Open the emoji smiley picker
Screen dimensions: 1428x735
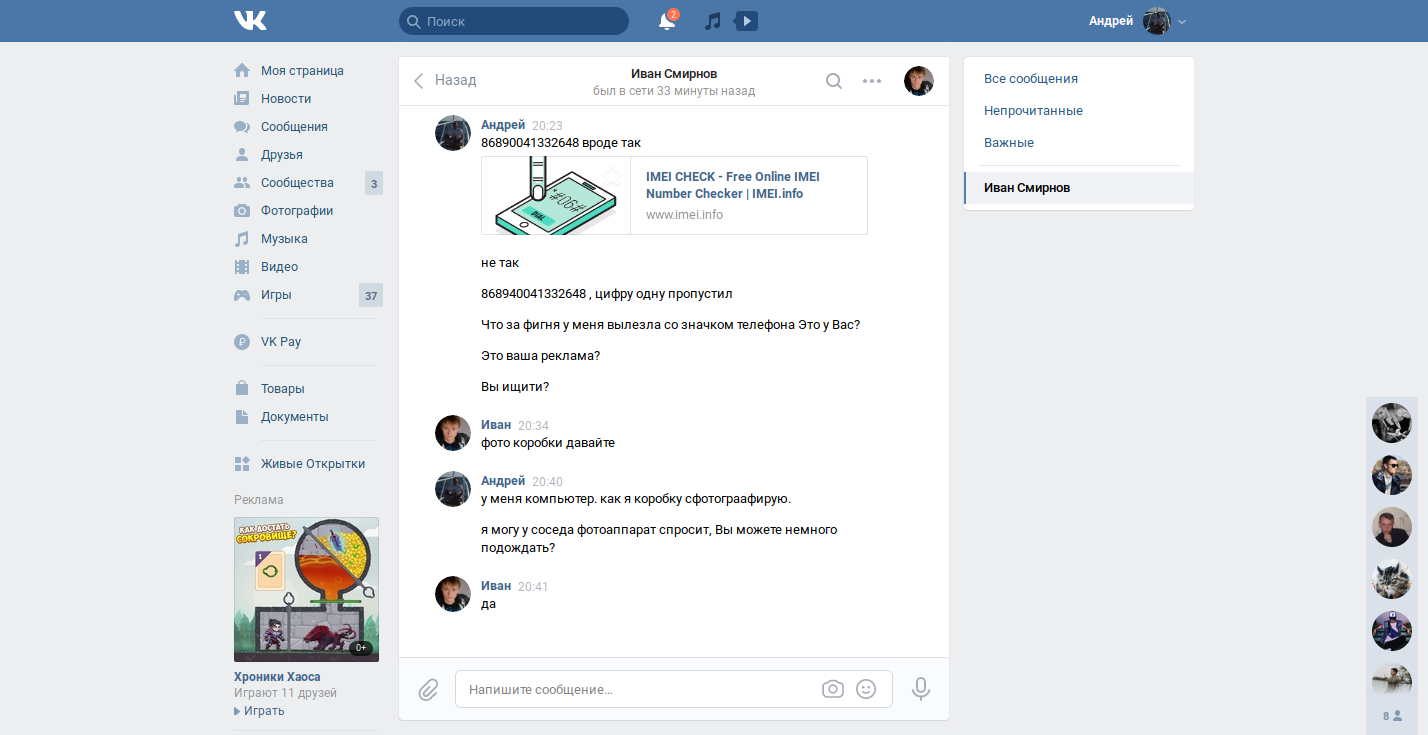click(x=866, y=689)
